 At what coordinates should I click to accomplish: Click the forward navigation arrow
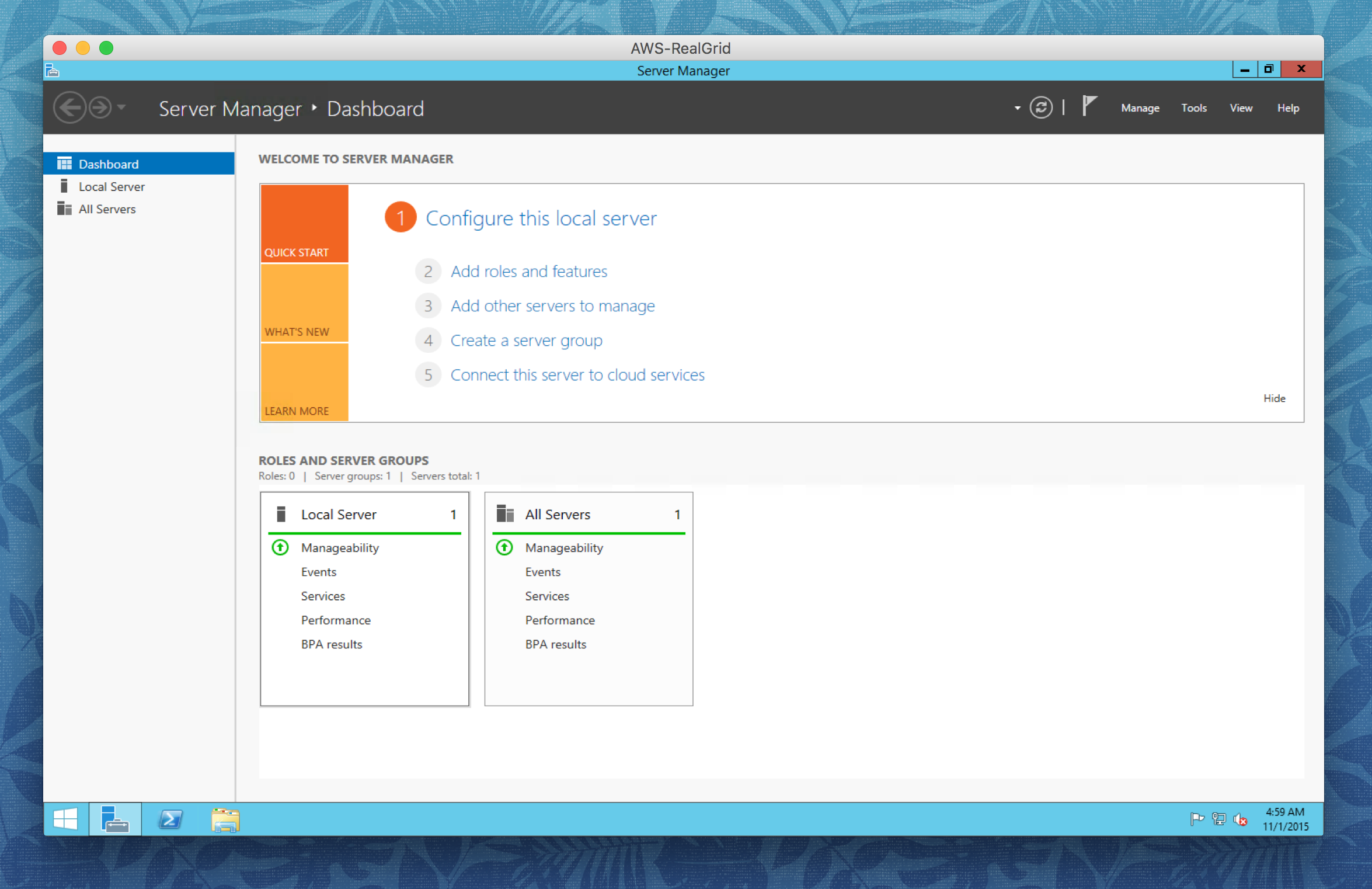pos(100,107)
